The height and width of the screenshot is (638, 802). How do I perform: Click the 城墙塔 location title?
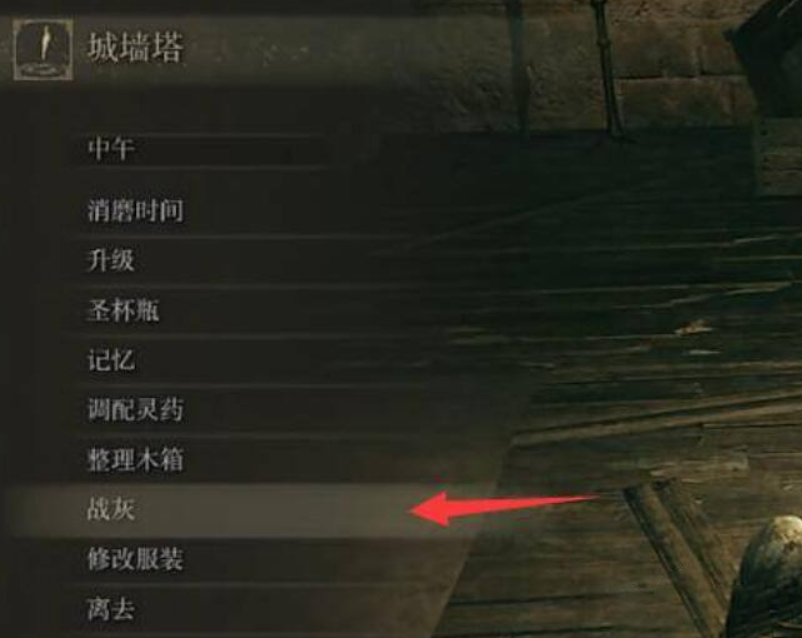click(136, 49)
